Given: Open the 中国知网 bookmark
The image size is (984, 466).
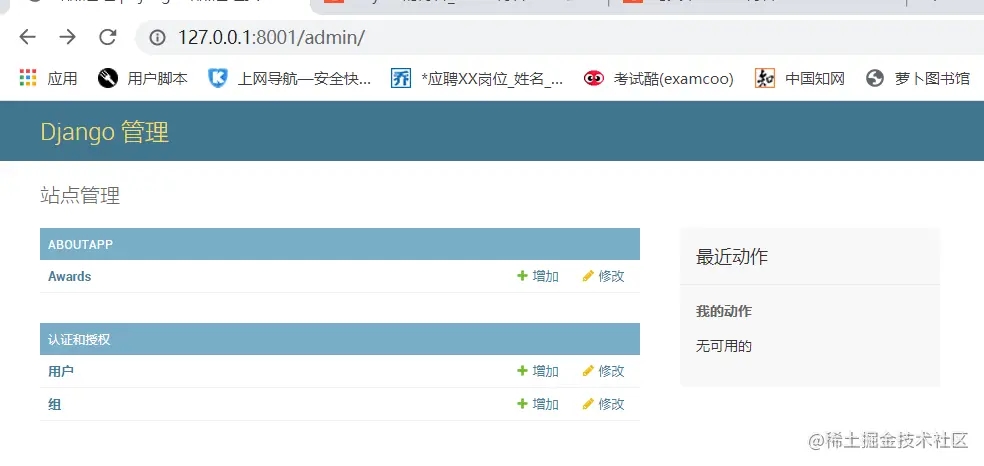Looking at the screenshot, I should click(800, 78).
